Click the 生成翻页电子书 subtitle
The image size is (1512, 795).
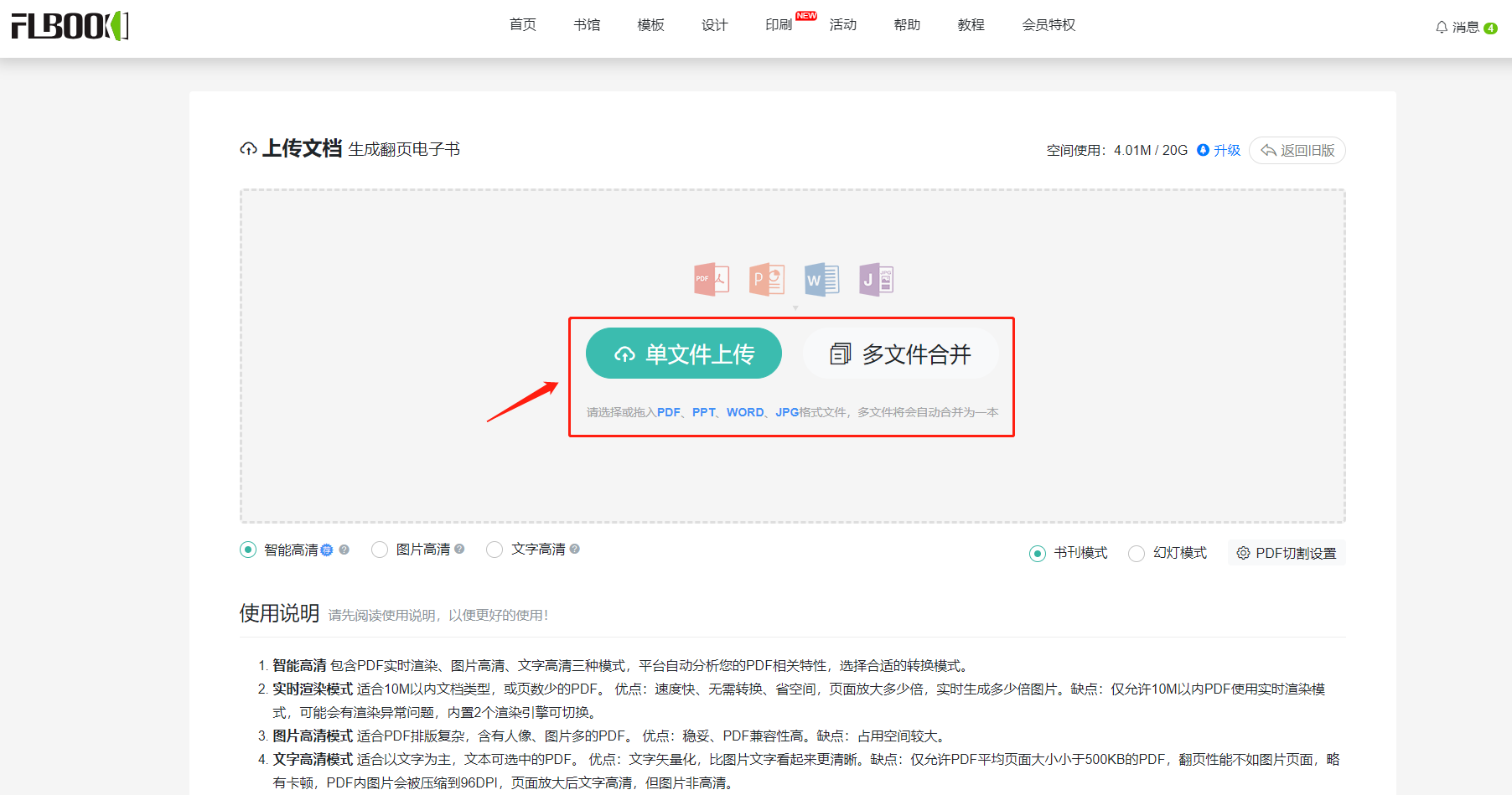point(404,149)
